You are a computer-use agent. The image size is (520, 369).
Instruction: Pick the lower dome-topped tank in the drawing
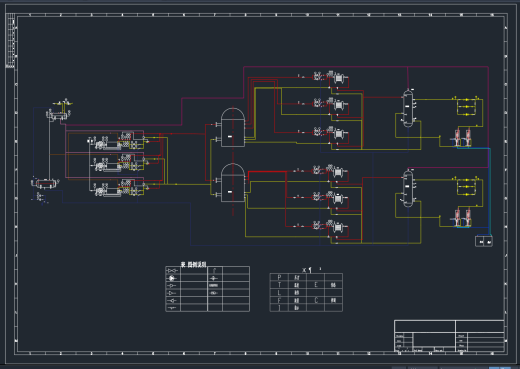point(233,183)
